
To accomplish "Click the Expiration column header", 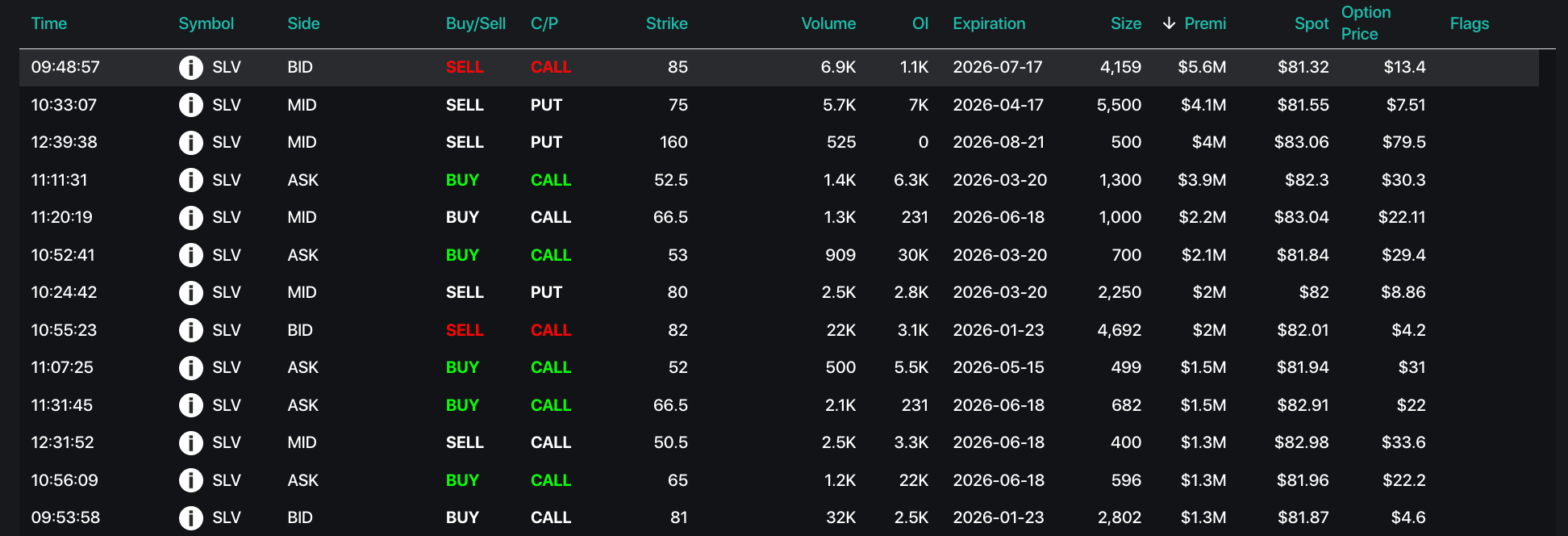I will [989, 24].
